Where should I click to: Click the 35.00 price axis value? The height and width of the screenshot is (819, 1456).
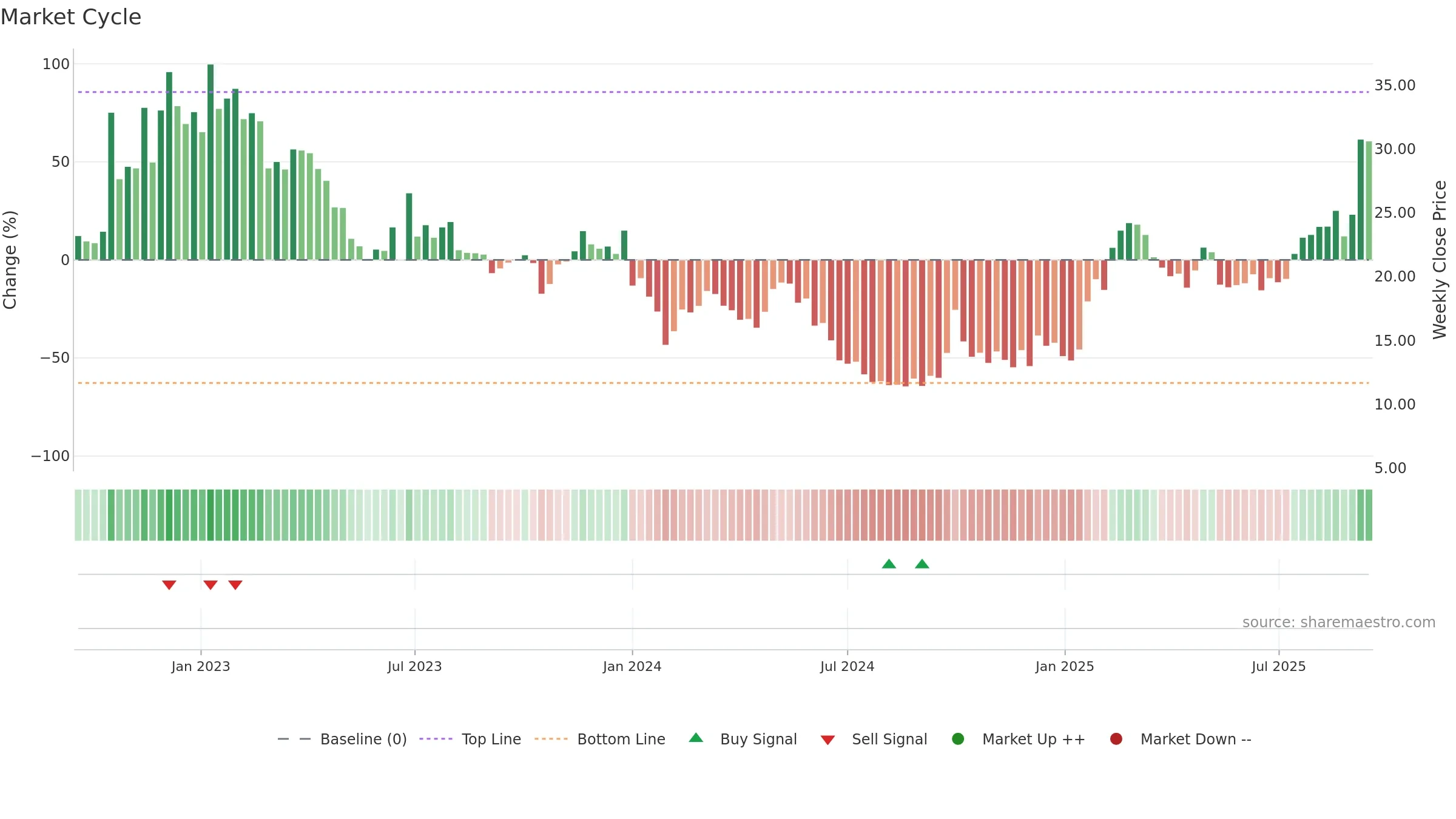coord(1395,86)
